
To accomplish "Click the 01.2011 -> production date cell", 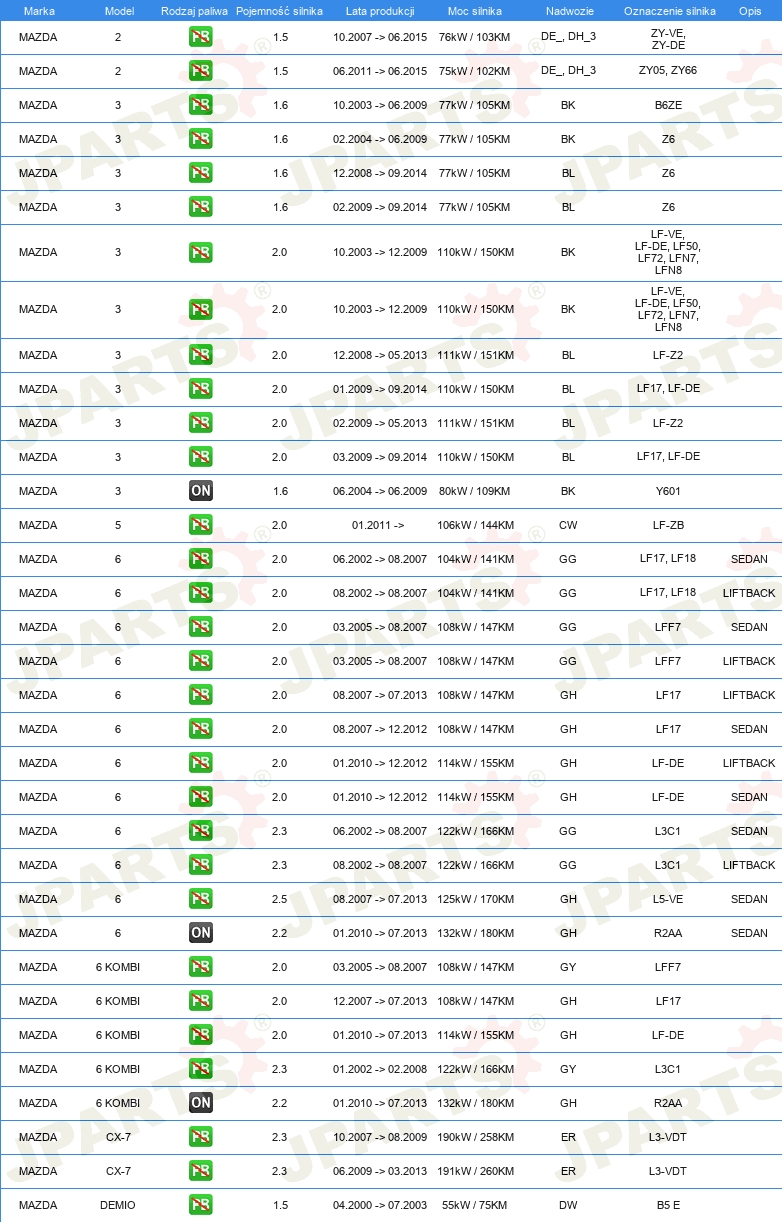I will click(380, 526).
